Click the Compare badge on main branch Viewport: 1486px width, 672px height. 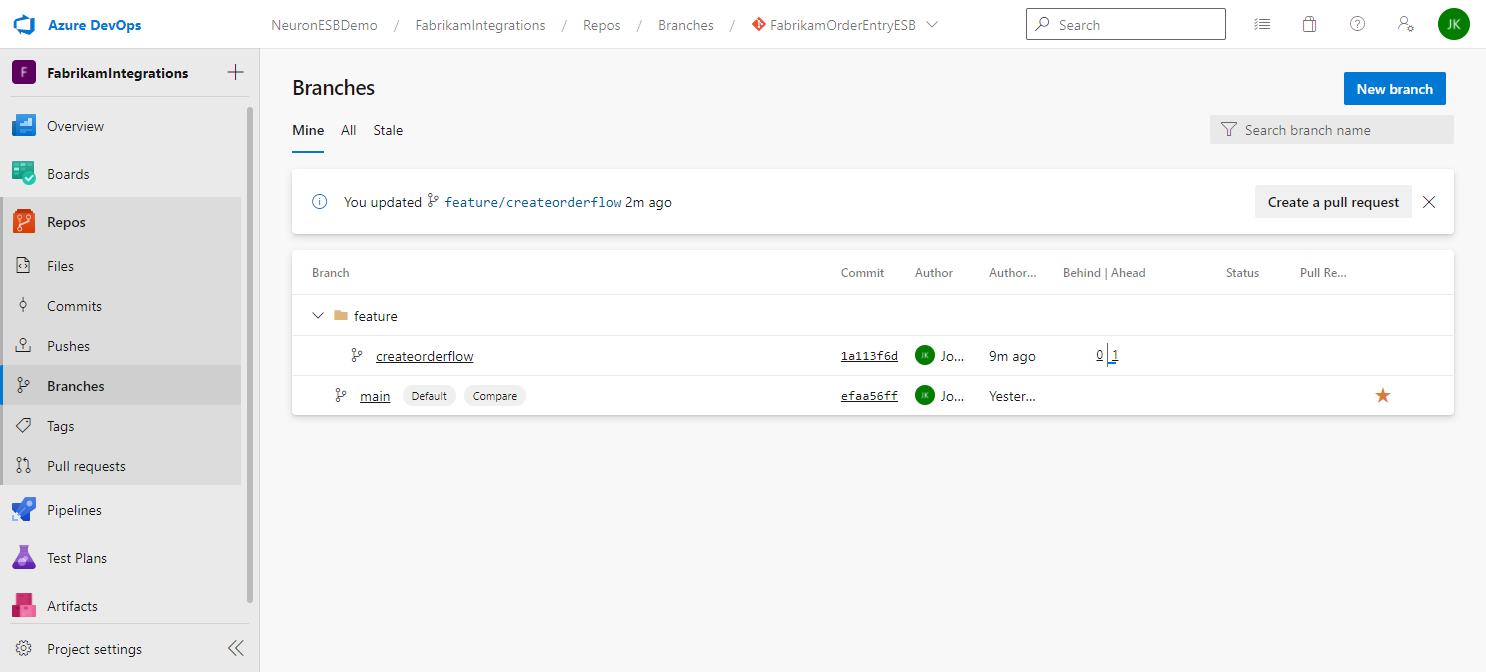(495, 396)
